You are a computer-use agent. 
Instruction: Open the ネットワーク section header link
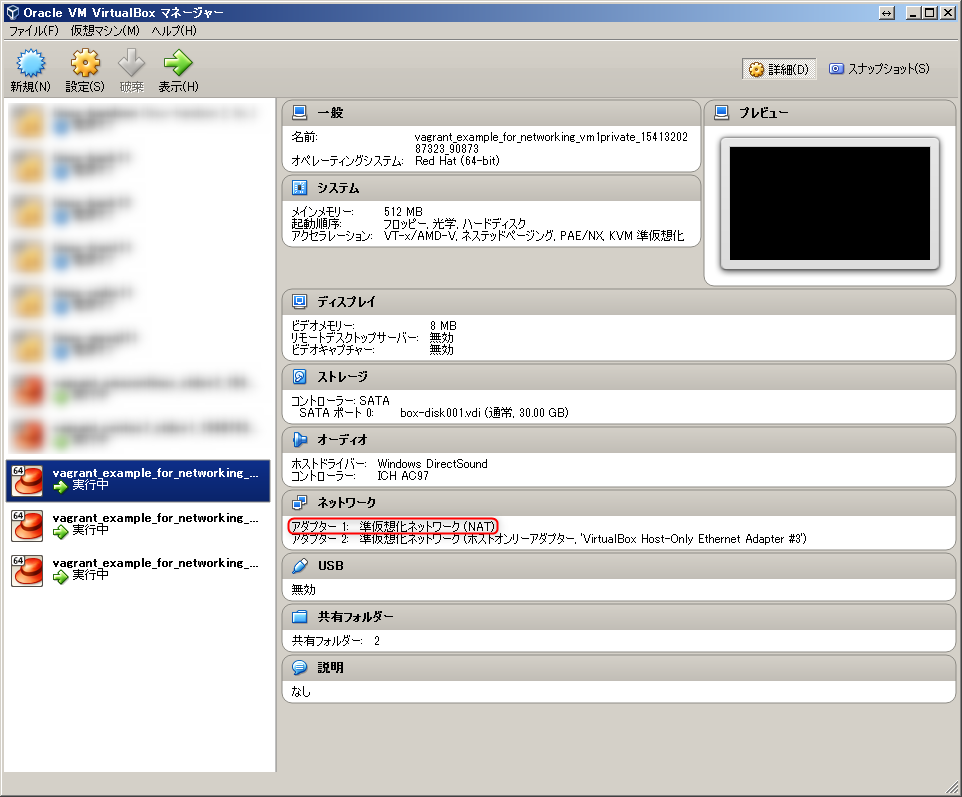(347, 503)
